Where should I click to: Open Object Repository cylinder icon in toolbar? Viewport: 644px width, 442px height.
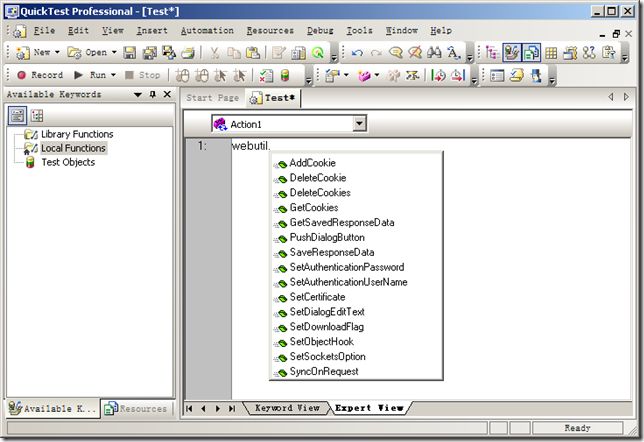(285, 75)
